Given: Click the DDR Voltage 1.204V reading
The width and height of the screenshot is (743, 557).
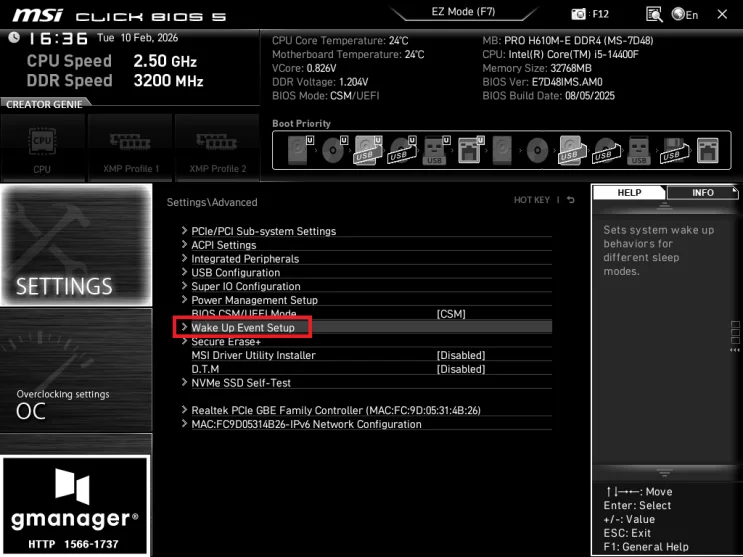Looking at the screenshot, I should point(320,82).
